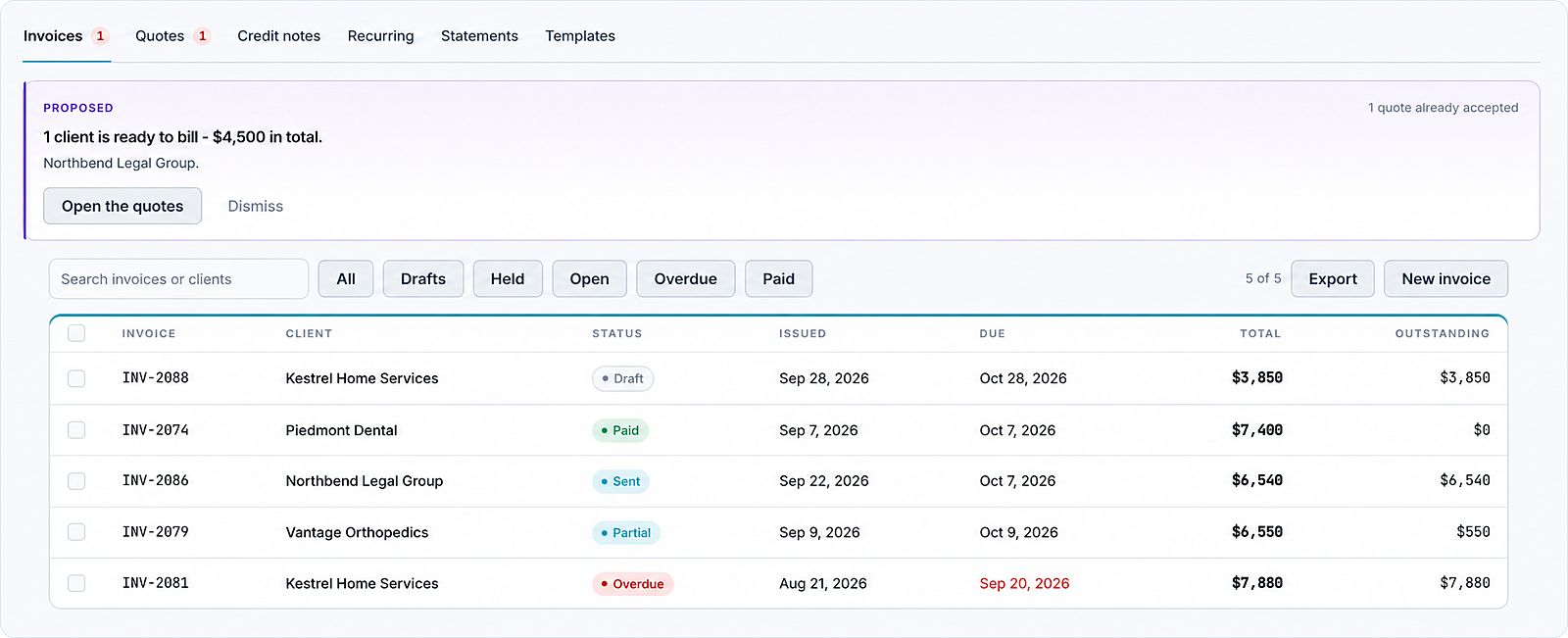The width and height of the screenshot is (1568, 638).
Task: Click client Vantage Orthopedics
Action: 357,532
